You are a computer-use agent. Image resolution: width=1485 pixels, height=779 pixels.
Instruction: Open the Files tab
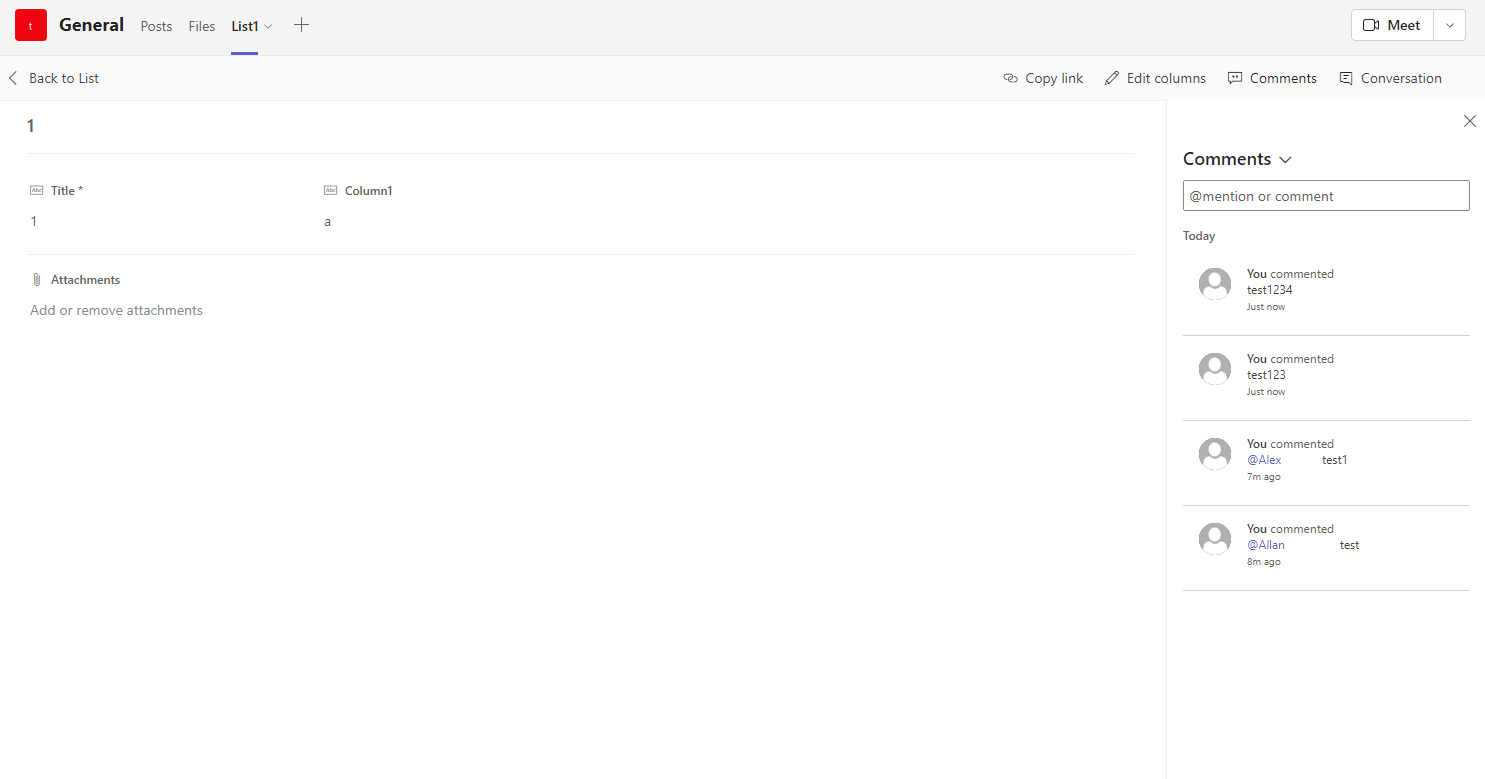click(x=202, y=26)
